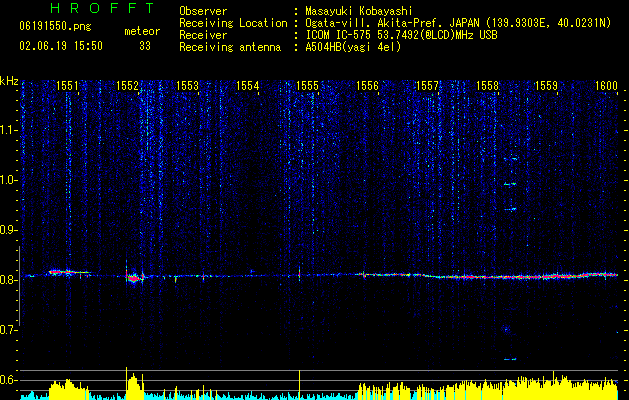Click the 1.0 kHz axis label
This screenshot has height=400, width=629.
point(8,180)
